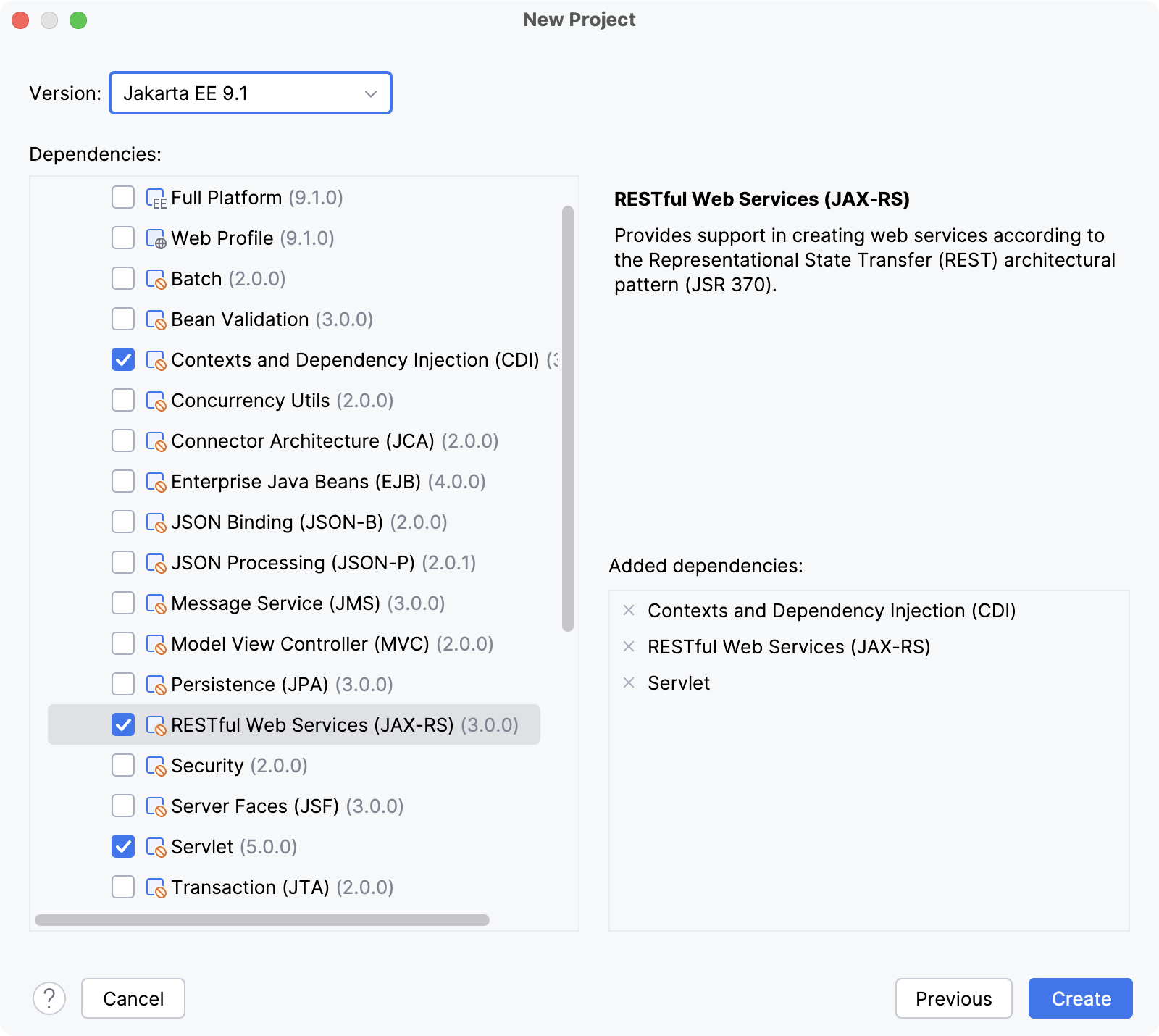Remove Contexts and Dependency Injection entry
The image size is (1159, 1036).
(x=627, y=611)
